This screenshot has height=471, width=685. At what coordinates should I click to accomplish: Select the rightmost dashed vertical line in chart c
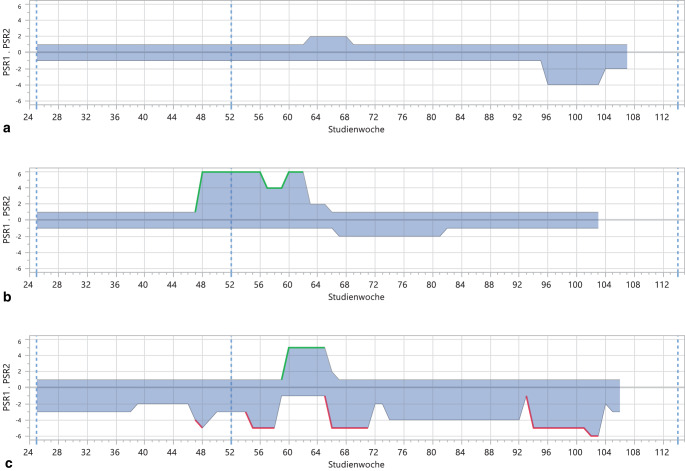pyautogui.click(x=677, y=400)
